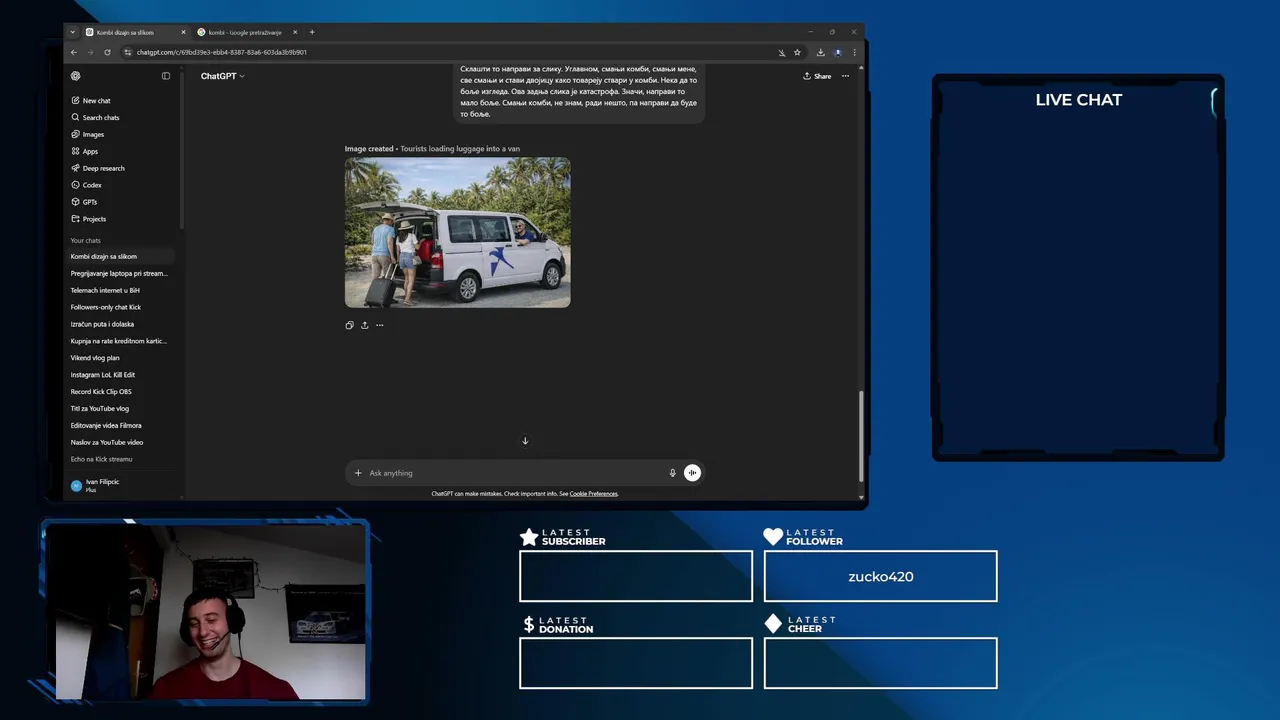Open the Cookie Preferences link

coord(593,494)
